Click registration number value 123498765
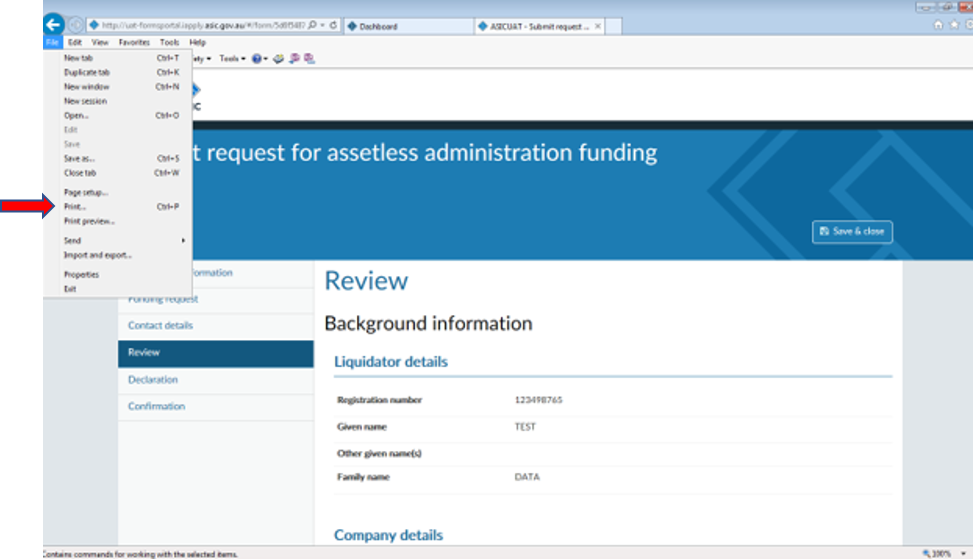973x559 pixels. coord(538,400)
